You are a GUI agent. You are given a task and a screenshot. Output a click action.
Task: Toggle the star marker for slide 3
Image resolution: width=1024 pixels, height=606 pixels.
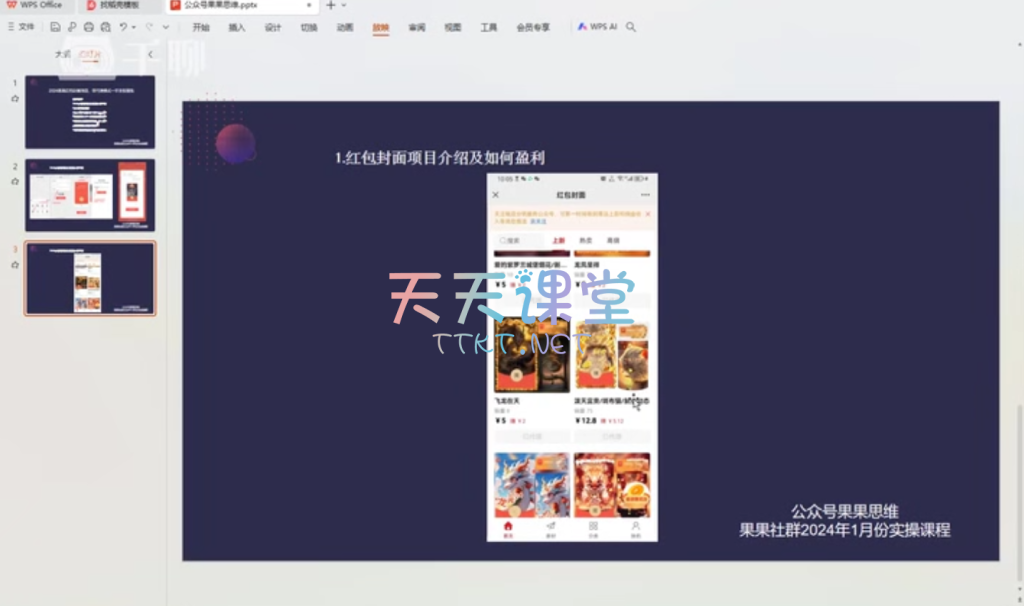tap(15, 264)
